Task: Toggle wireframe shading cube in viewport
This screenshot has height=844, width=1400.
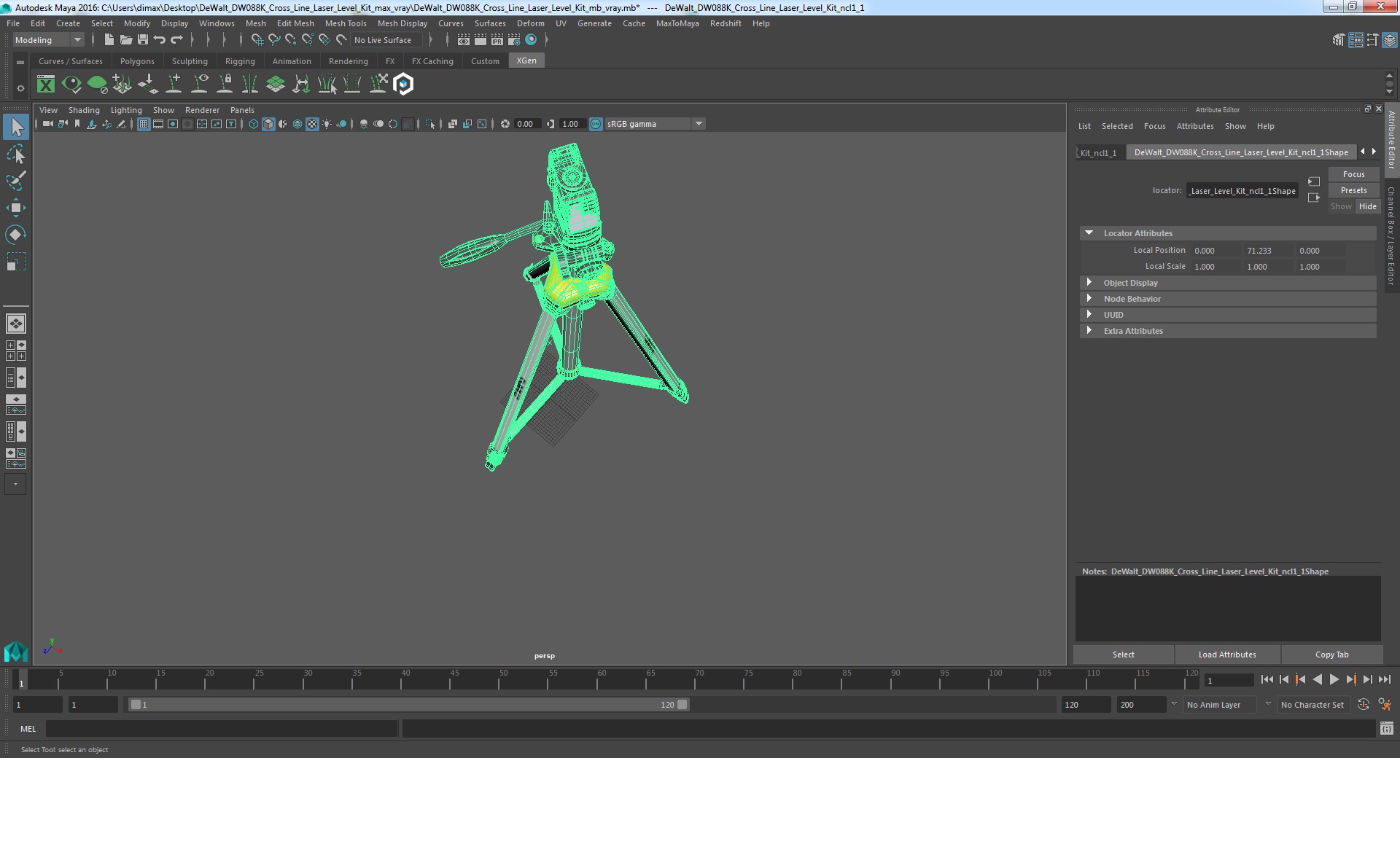Action: coord(254,124)
